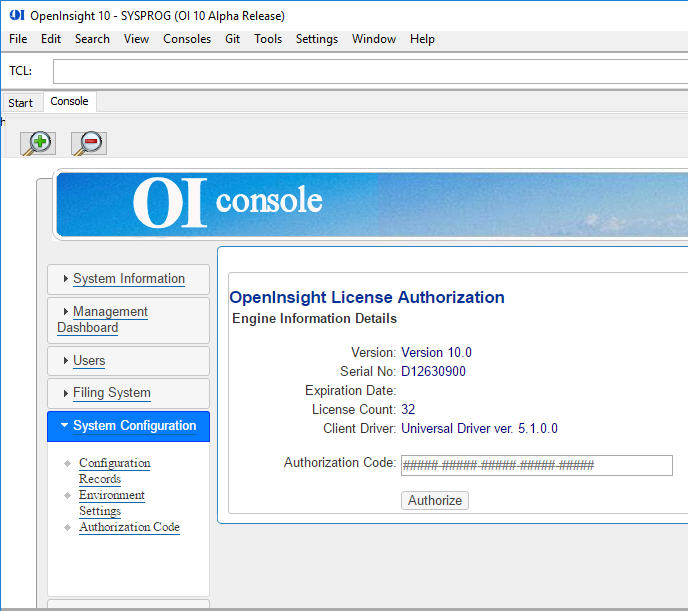
Task: Open the Management Dashboard link
Action: tap(103, 319)
